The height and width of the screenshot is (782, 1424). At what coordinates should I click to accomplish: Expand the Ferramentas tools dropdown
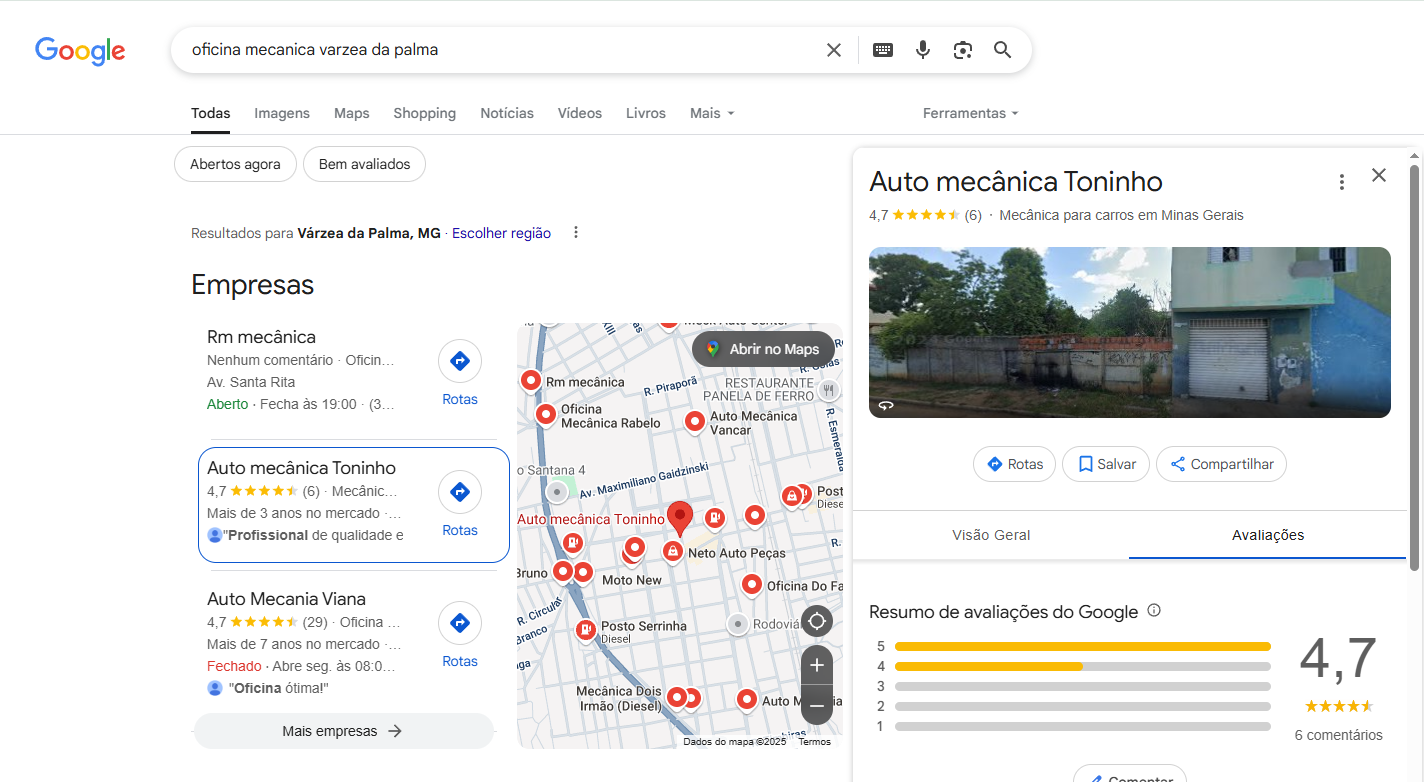click(970, 113)
